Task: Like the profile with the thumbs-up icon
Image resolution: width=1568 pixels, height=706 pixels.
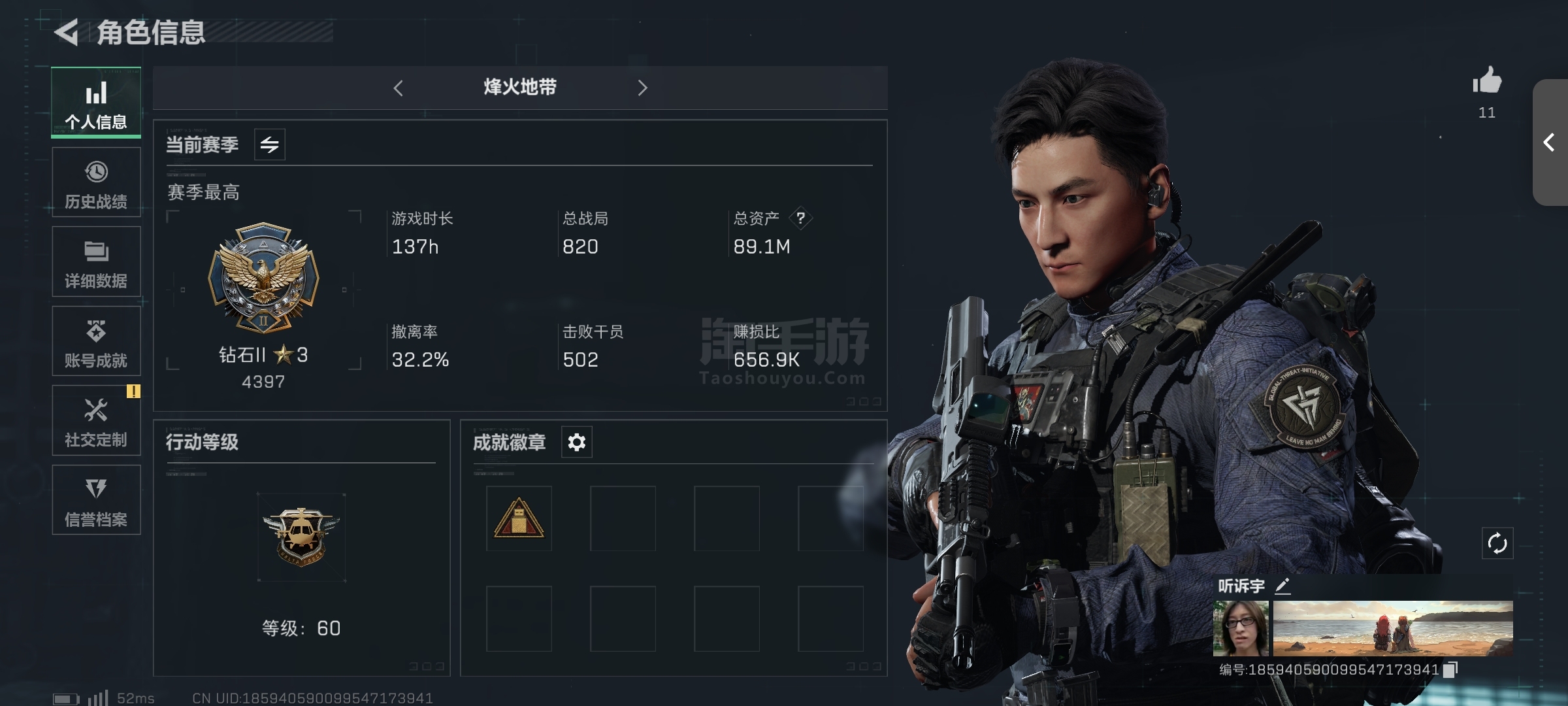Action: point(1487,81)
